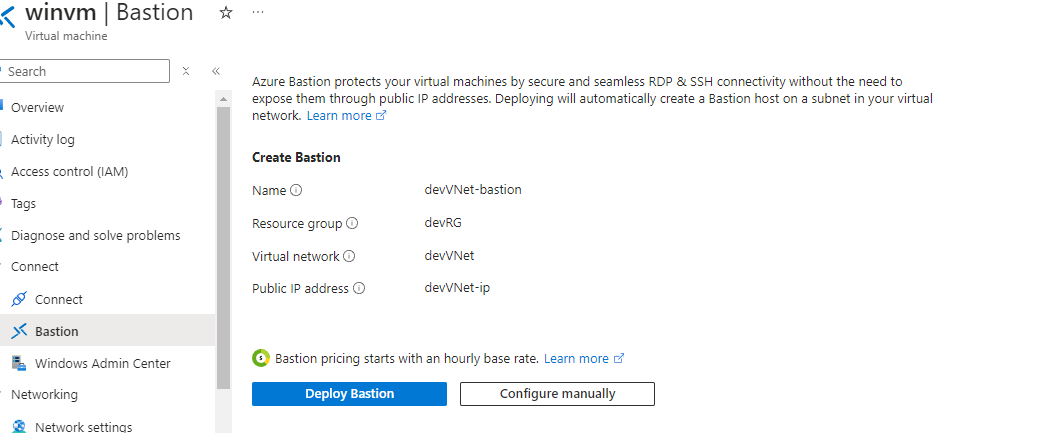Click the Create Bastion heading
This screenshot has height=433, width=1056.
296,158
